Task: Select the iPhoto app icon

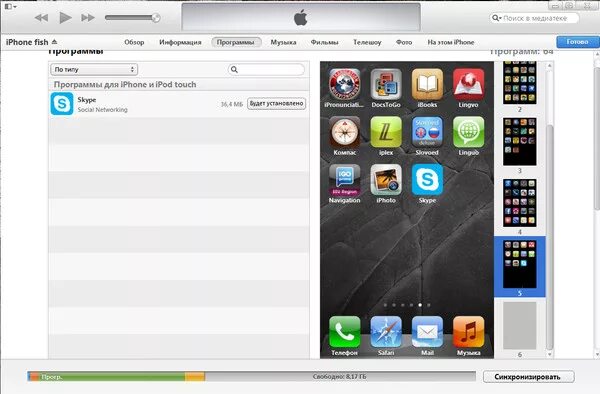Action: 386,179
